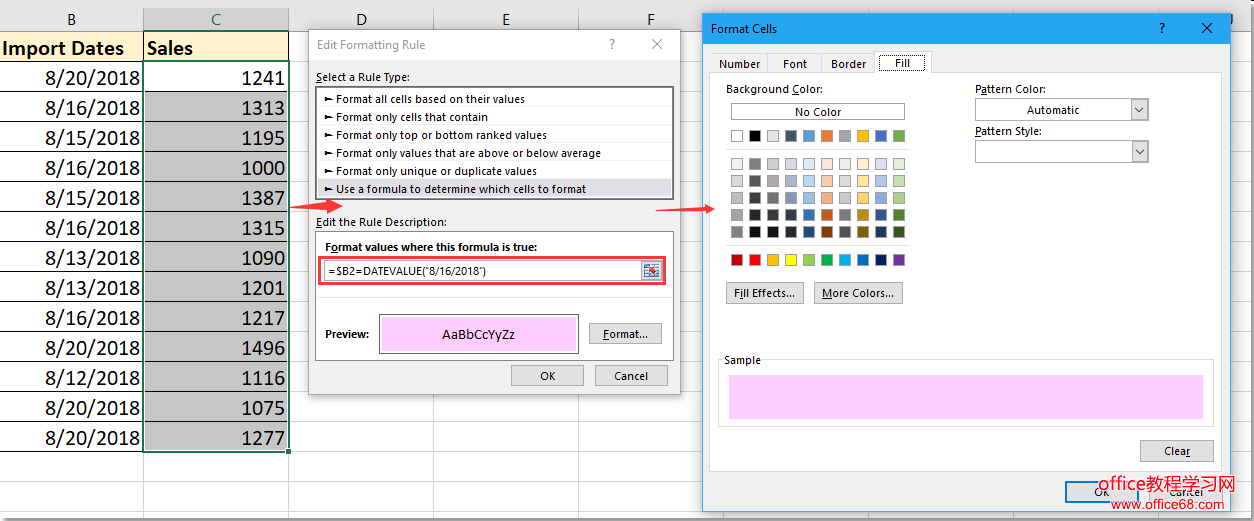The image size is (1254, 521).
Task: Go to the Font tab
Action: point(795,64)
